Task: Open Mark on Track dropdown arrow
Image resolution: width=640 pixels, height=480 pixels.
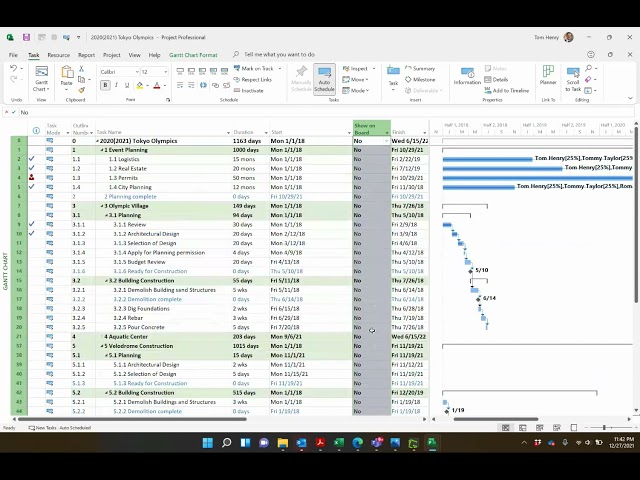Action: 280,68
